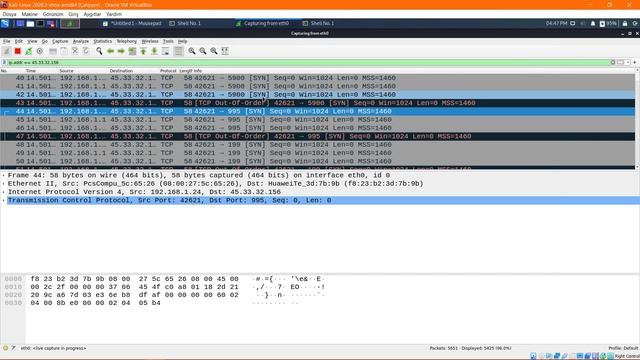Screen dimensions: 640x360
Task: Select packet 50 in the packet list
Action: point(318,161)
